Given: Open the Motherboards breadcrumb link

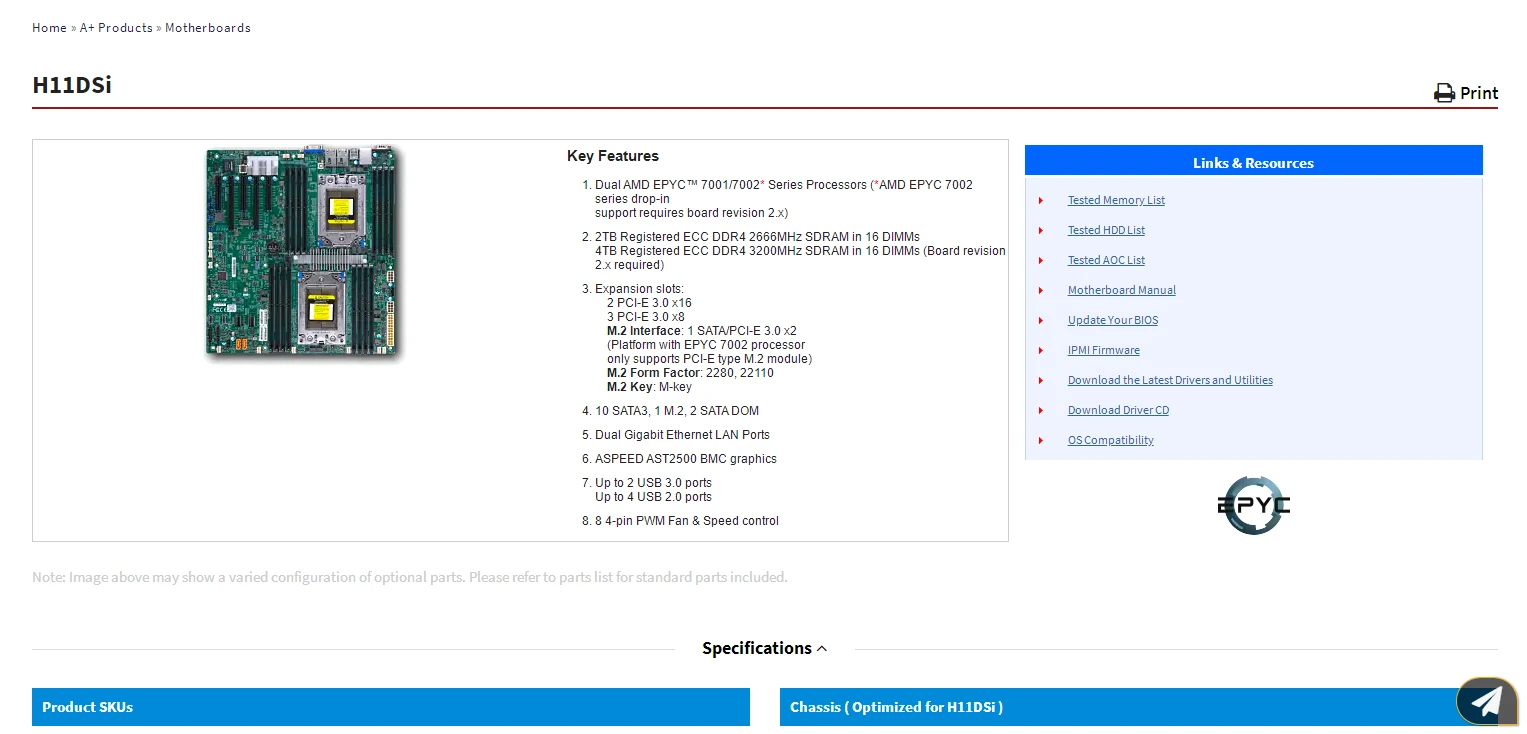Looking at the screenshot, I should point(208,28).
